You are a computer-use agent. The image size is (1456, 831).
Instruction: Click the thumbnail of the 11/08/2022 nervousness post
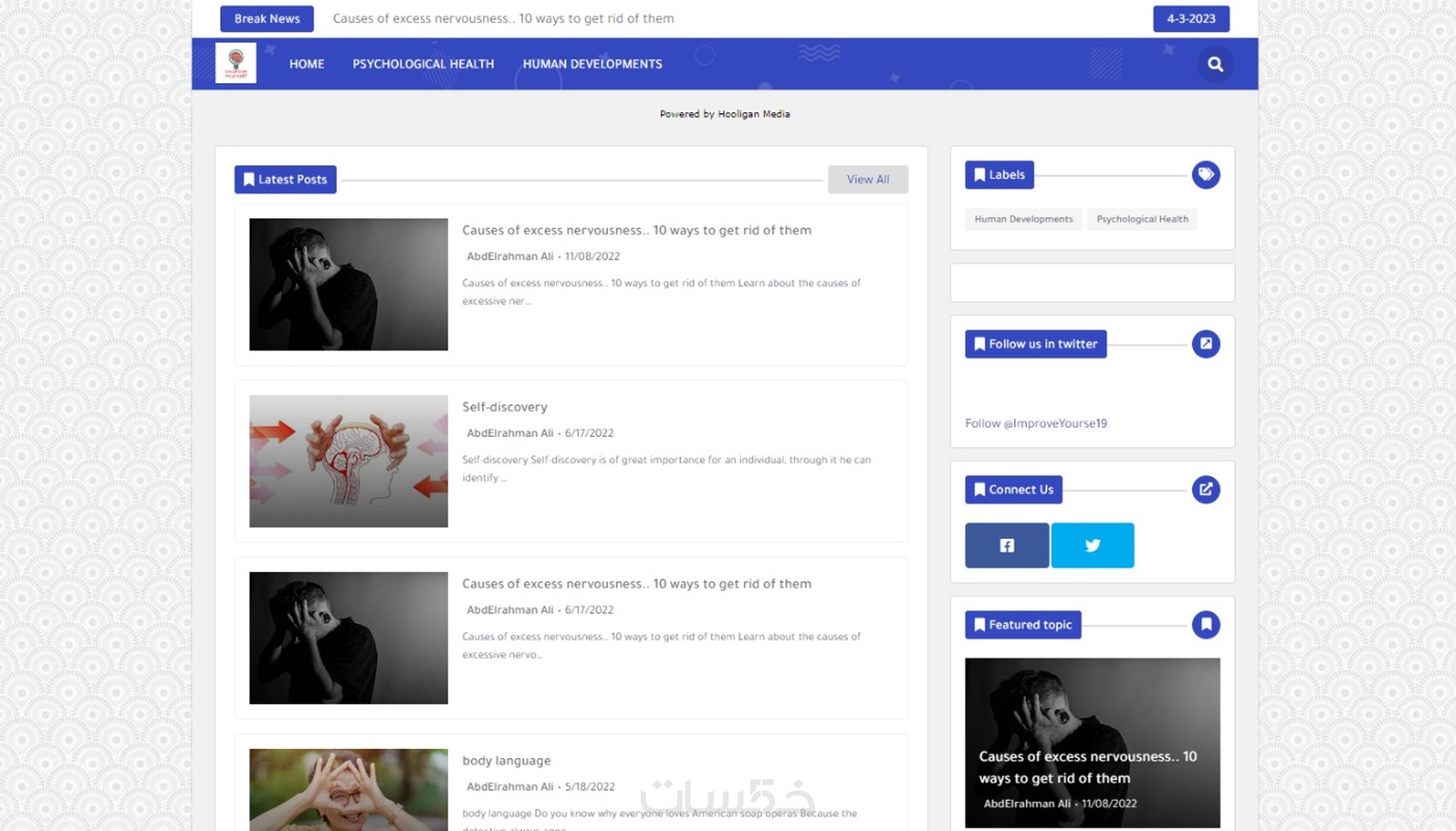click(349, 284)
